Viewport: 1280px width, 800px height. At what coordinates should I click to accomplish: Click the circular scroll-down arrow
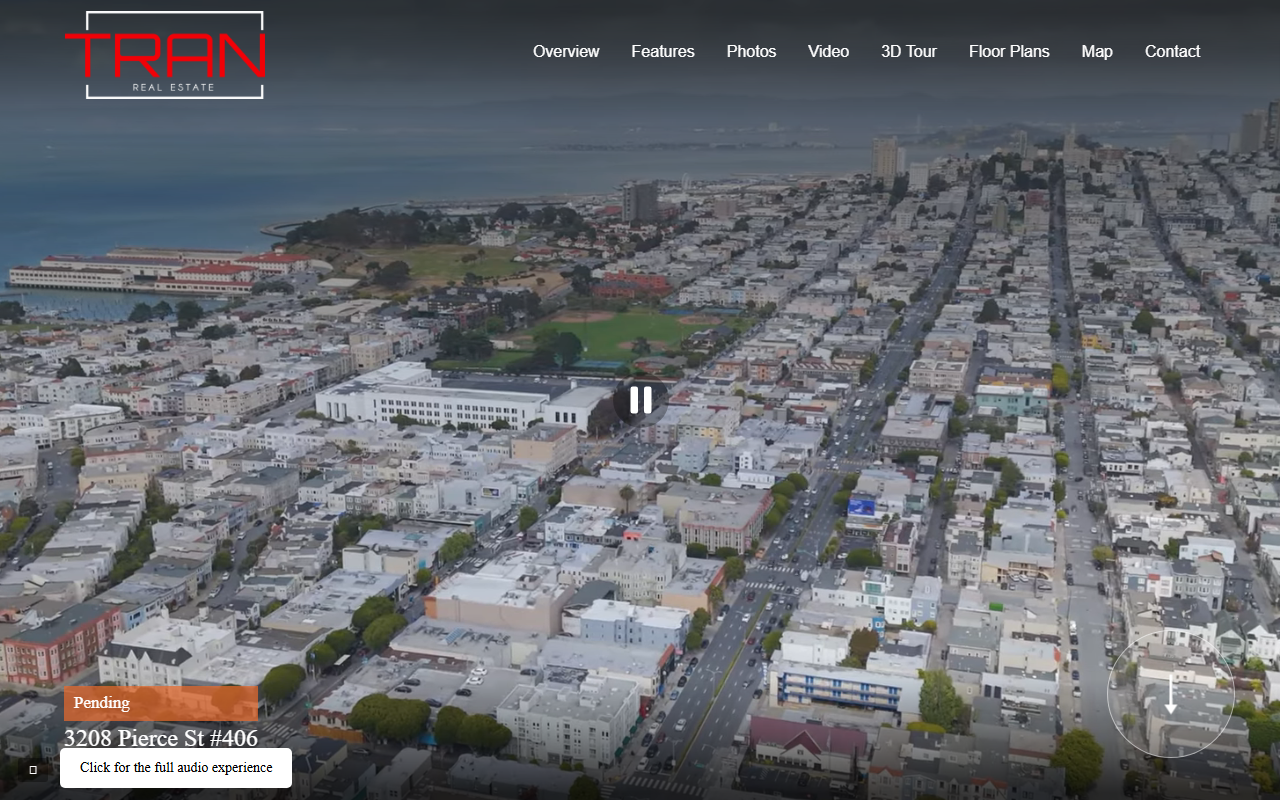coord(1170,694)
